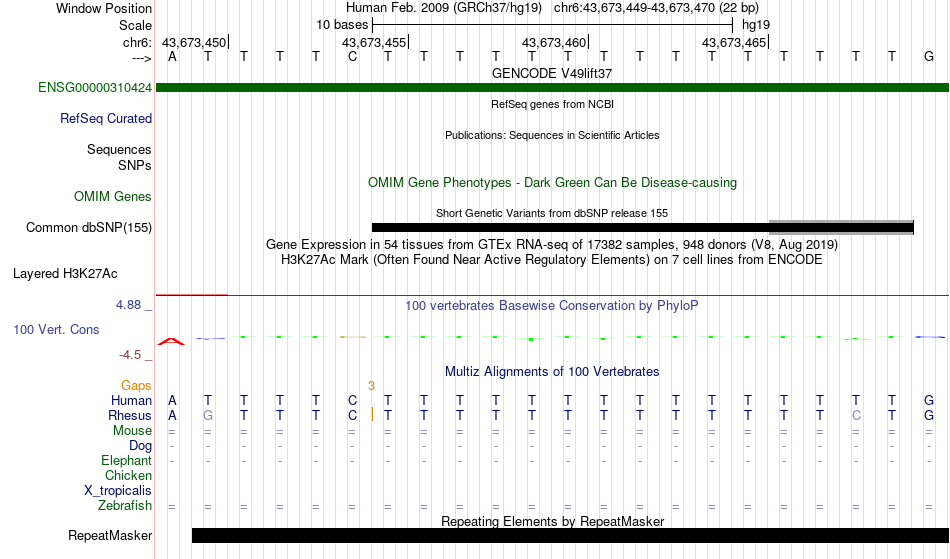Image resolution: width=950 pixels, height=559 pixels.
Task: Click the GENCODE V49lift37 track title
Action: pos(552,73)
